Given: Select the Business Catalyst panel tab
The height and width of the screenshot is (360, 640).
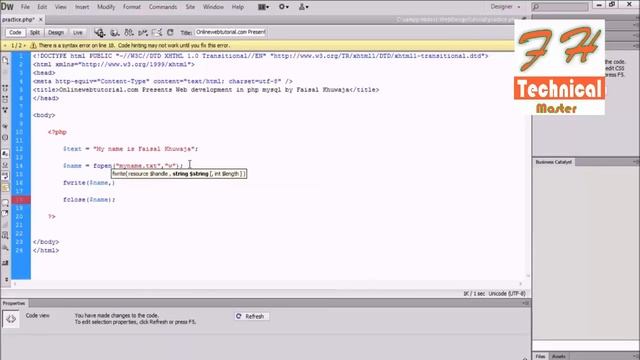Looking at the screenshot, I should 553,162.
